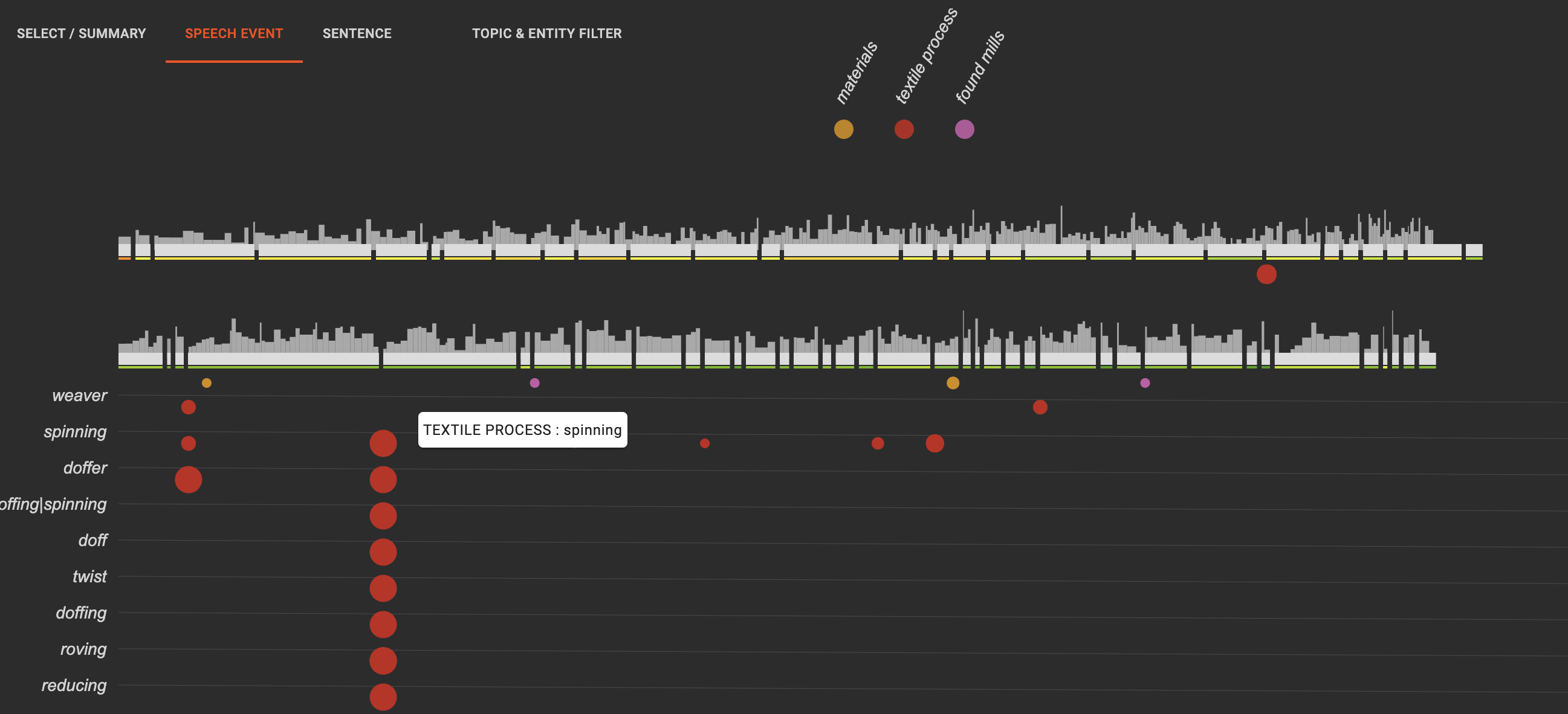This screenshot has height=714, width=1568.
Task: Toggle the materials category in the legend
Action: [843, 129]
